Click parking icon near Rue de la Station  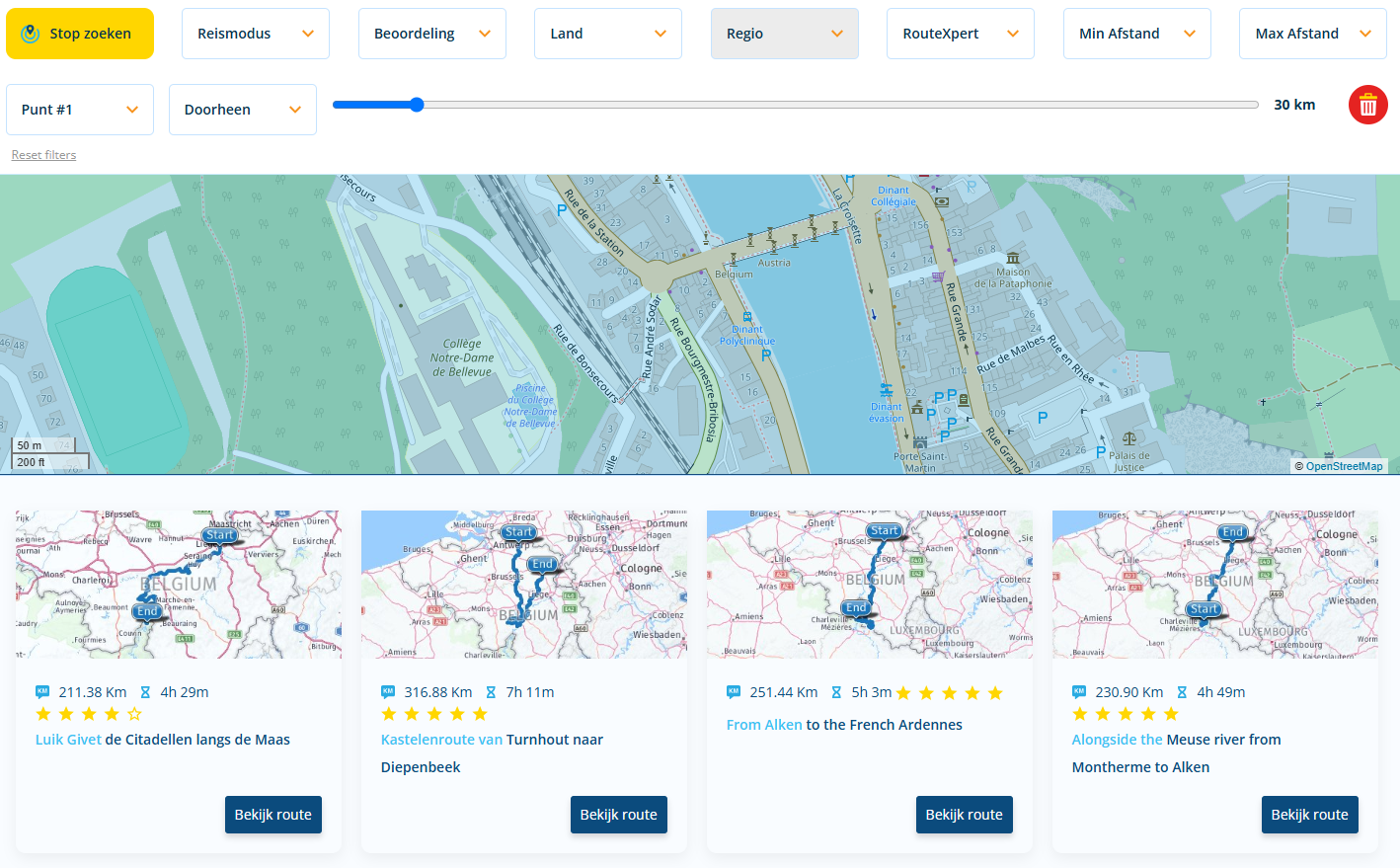562,210
